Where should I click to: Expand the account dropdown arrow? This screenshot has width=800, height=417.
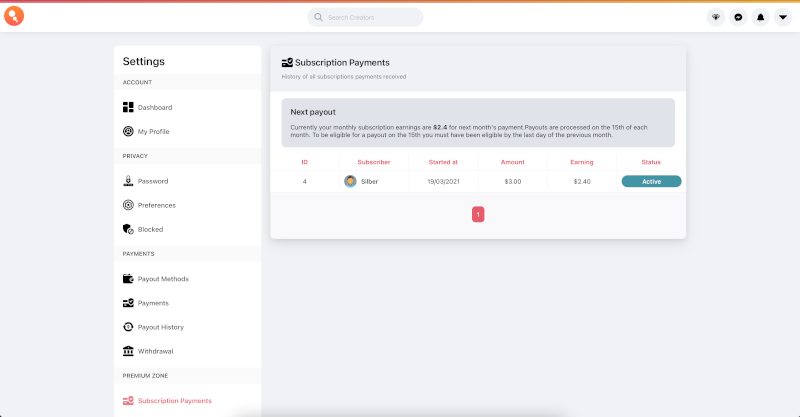click(x=783, y=17)
